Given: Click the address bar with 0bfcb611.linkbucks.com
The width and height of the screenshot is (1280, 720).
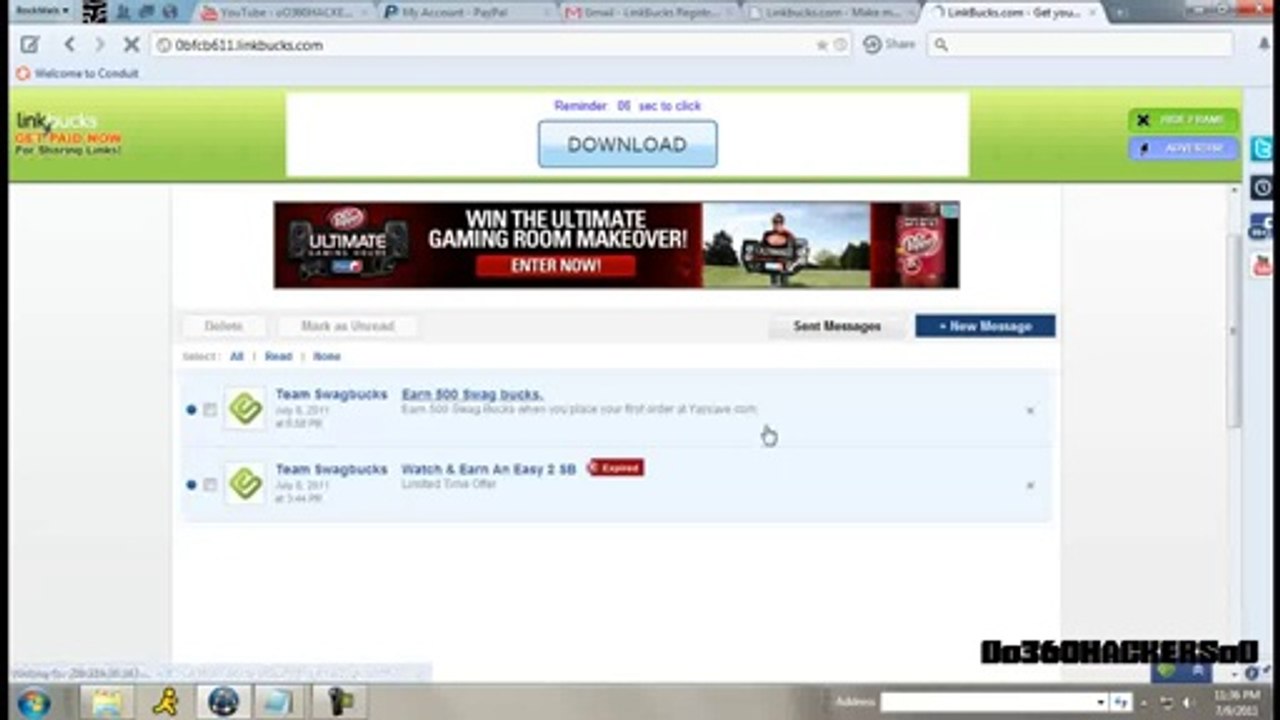Looking at the screenshot, I should [x=500, y=45].
